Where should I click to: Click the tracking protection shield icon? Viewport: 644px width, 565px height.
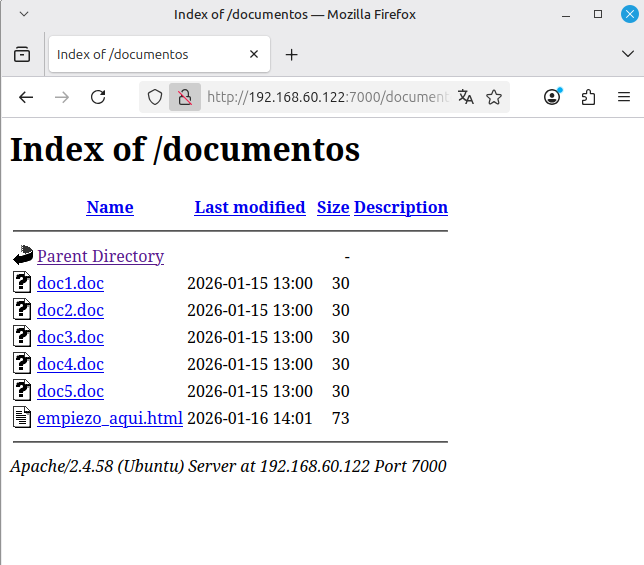pyautogui.click(x=155, y=97)
